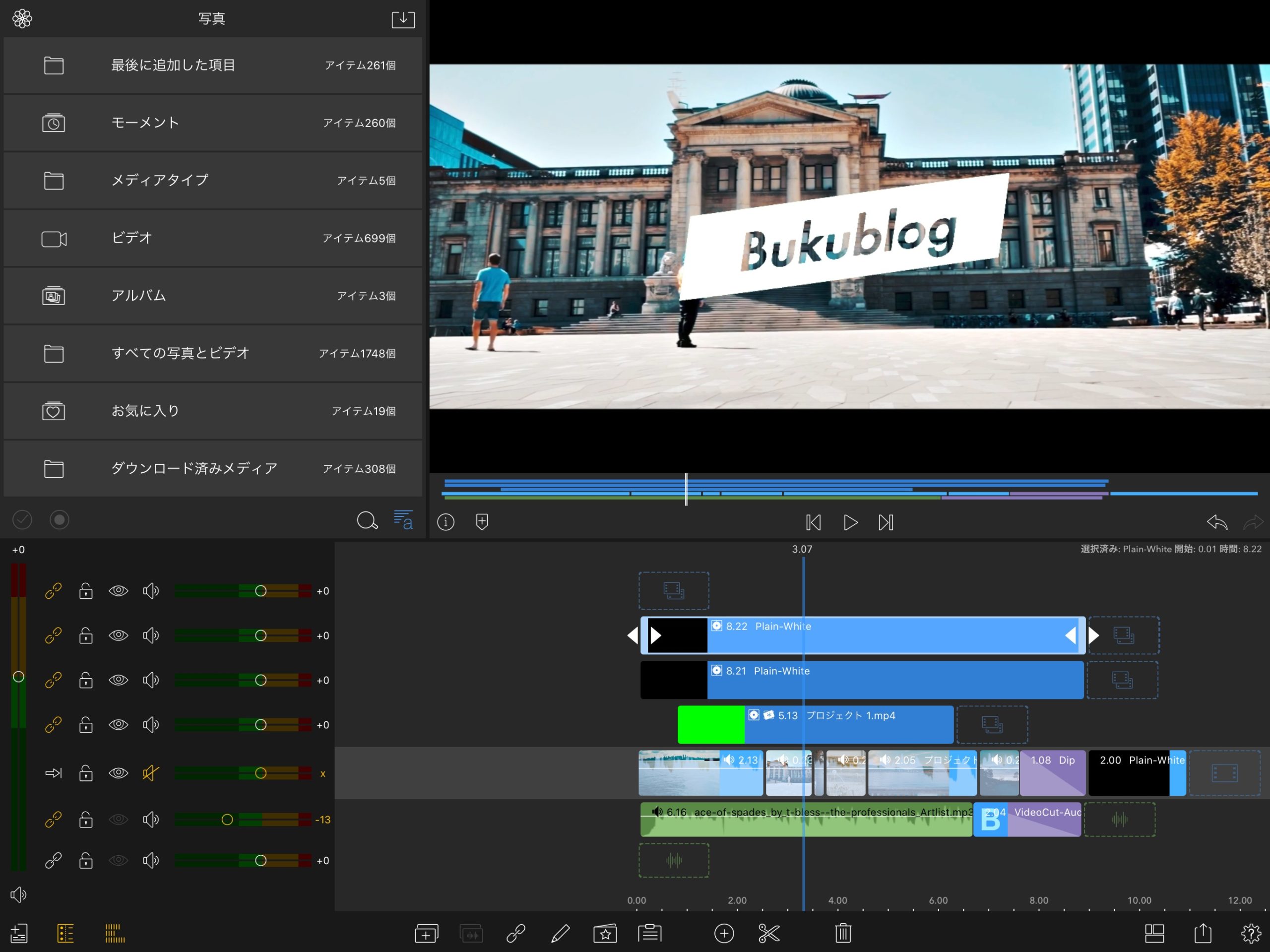Switch the layout view icon
The width and height of the screenshot is (1270, 952).
click(x=1154, y=933)
